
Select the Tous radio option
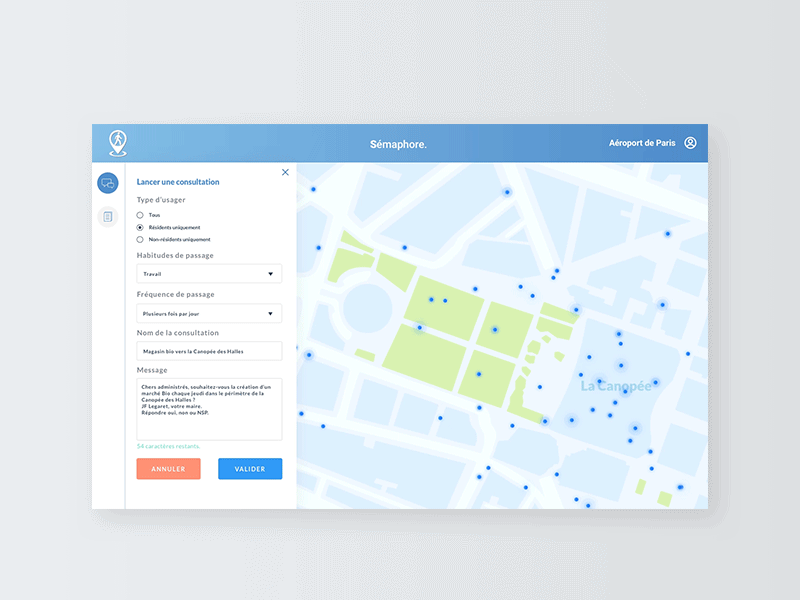140,215
